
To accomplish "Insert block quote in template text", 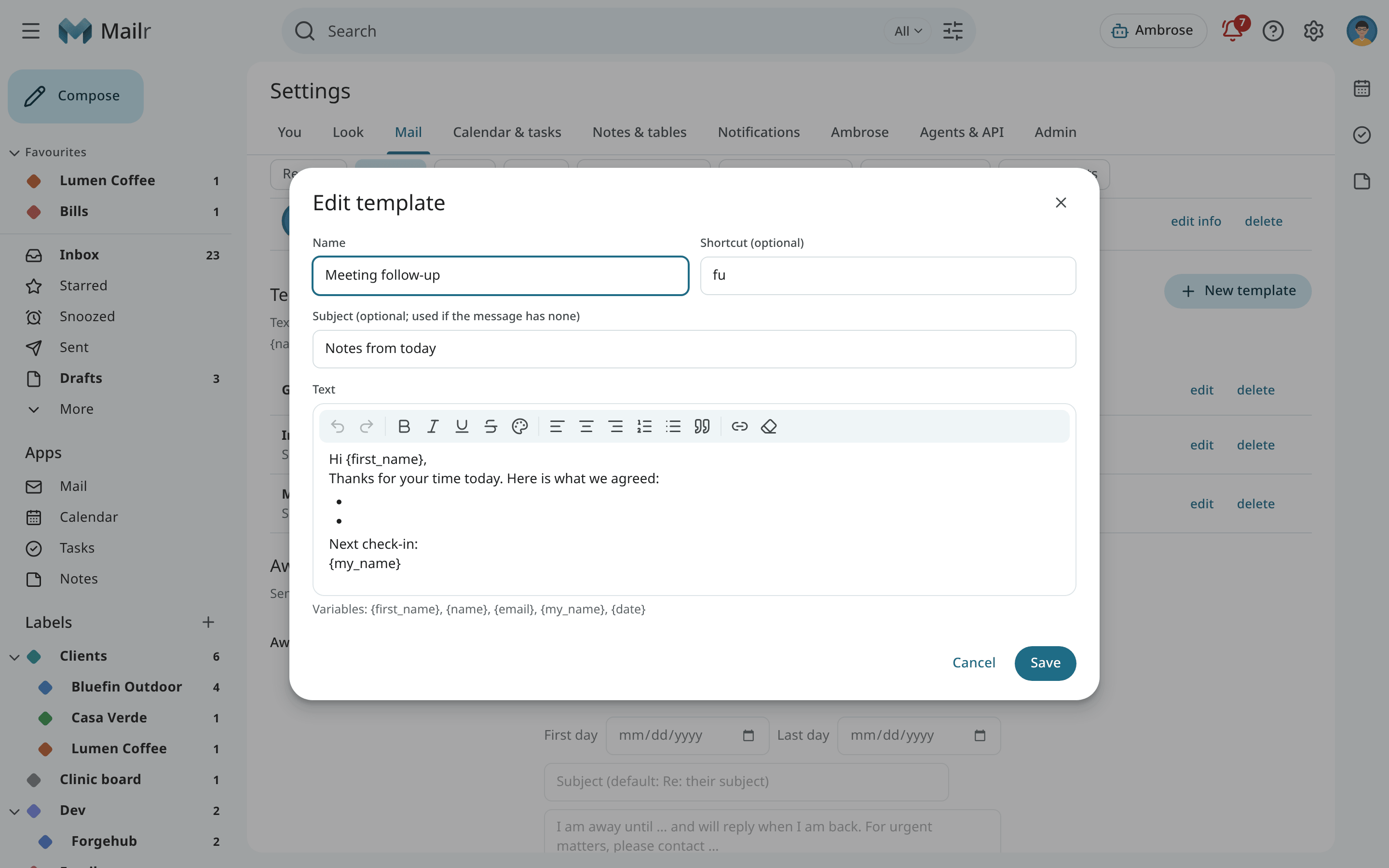I will [x=702, y=426].
